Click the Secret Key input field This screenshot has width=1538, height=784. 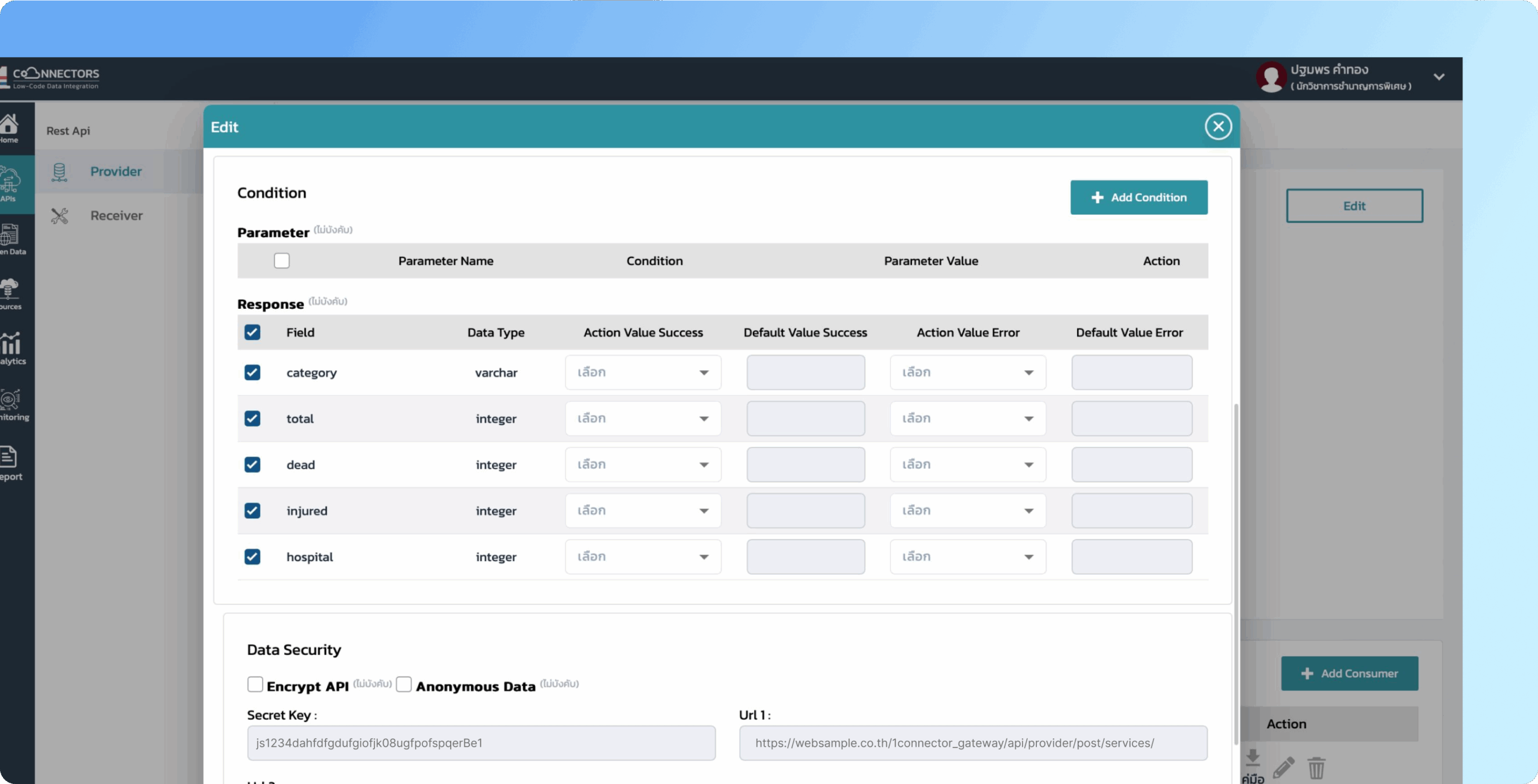coord(481,743)
